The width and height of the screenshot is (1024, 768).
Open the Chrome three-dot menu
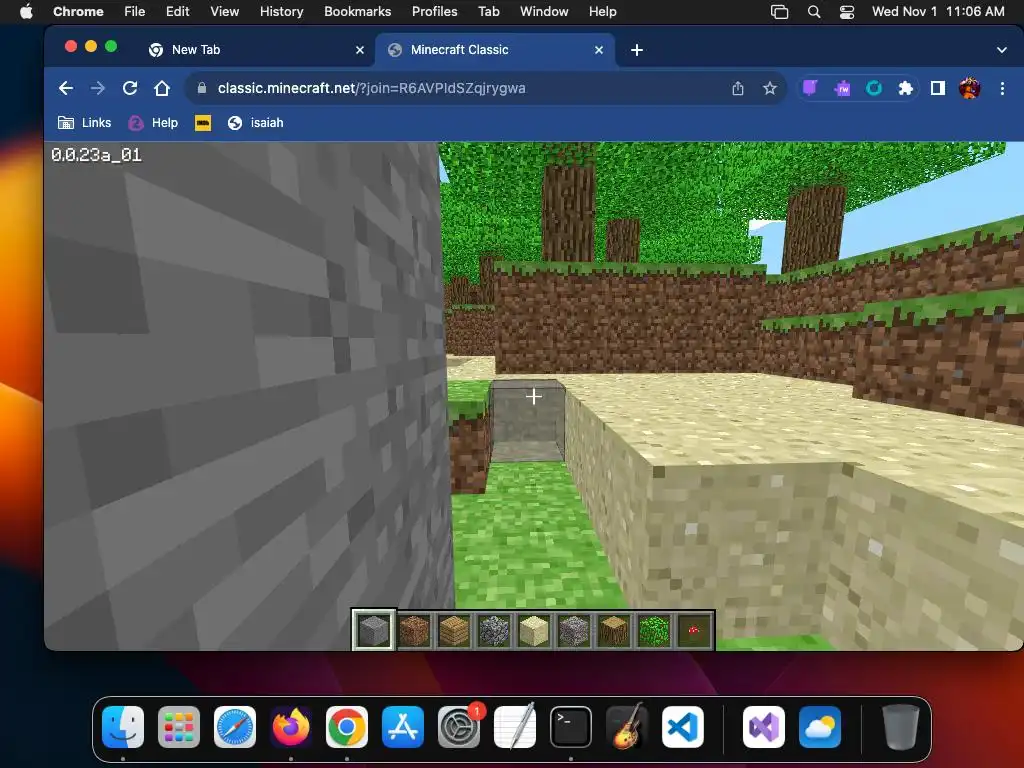coord(1002,88)
